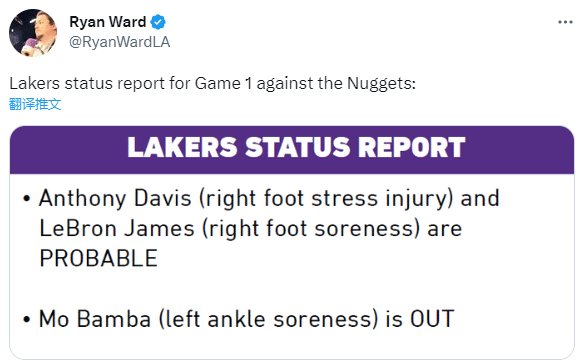Click the LeBron James name in image
Viewport: 585px width, 362px height.
117,228
